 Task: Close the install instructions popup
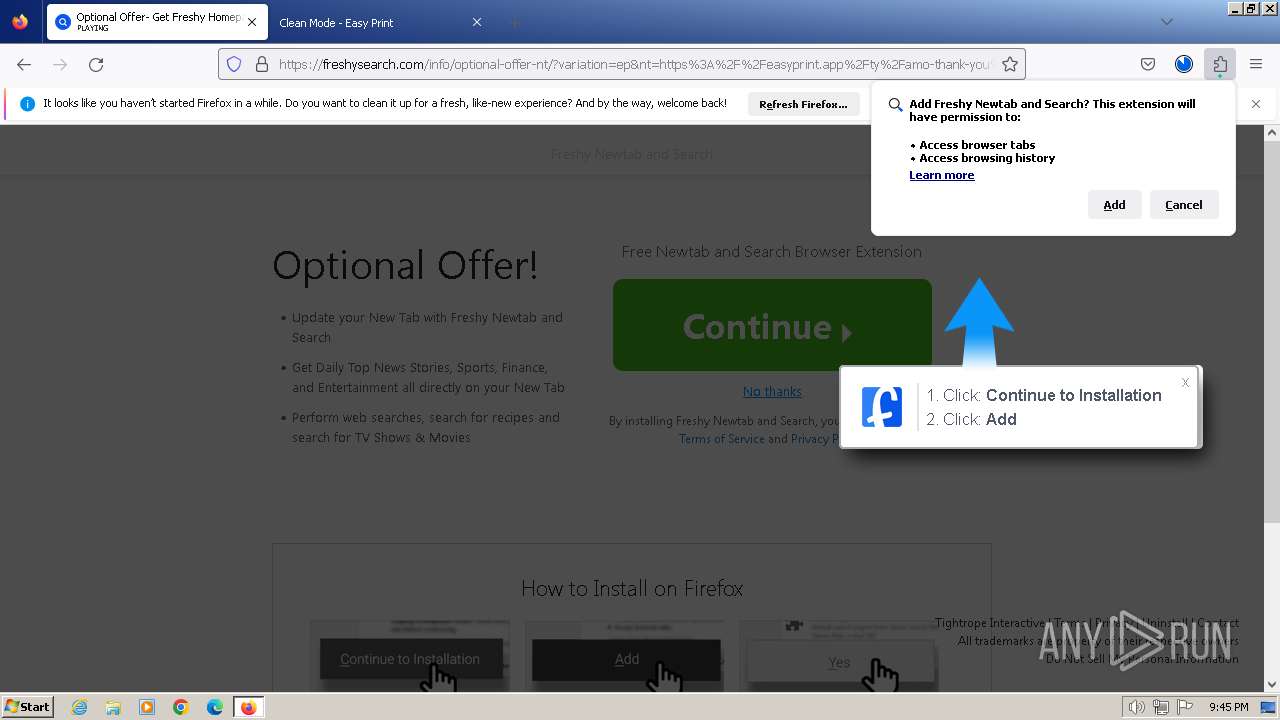(x=1185, y=382)
